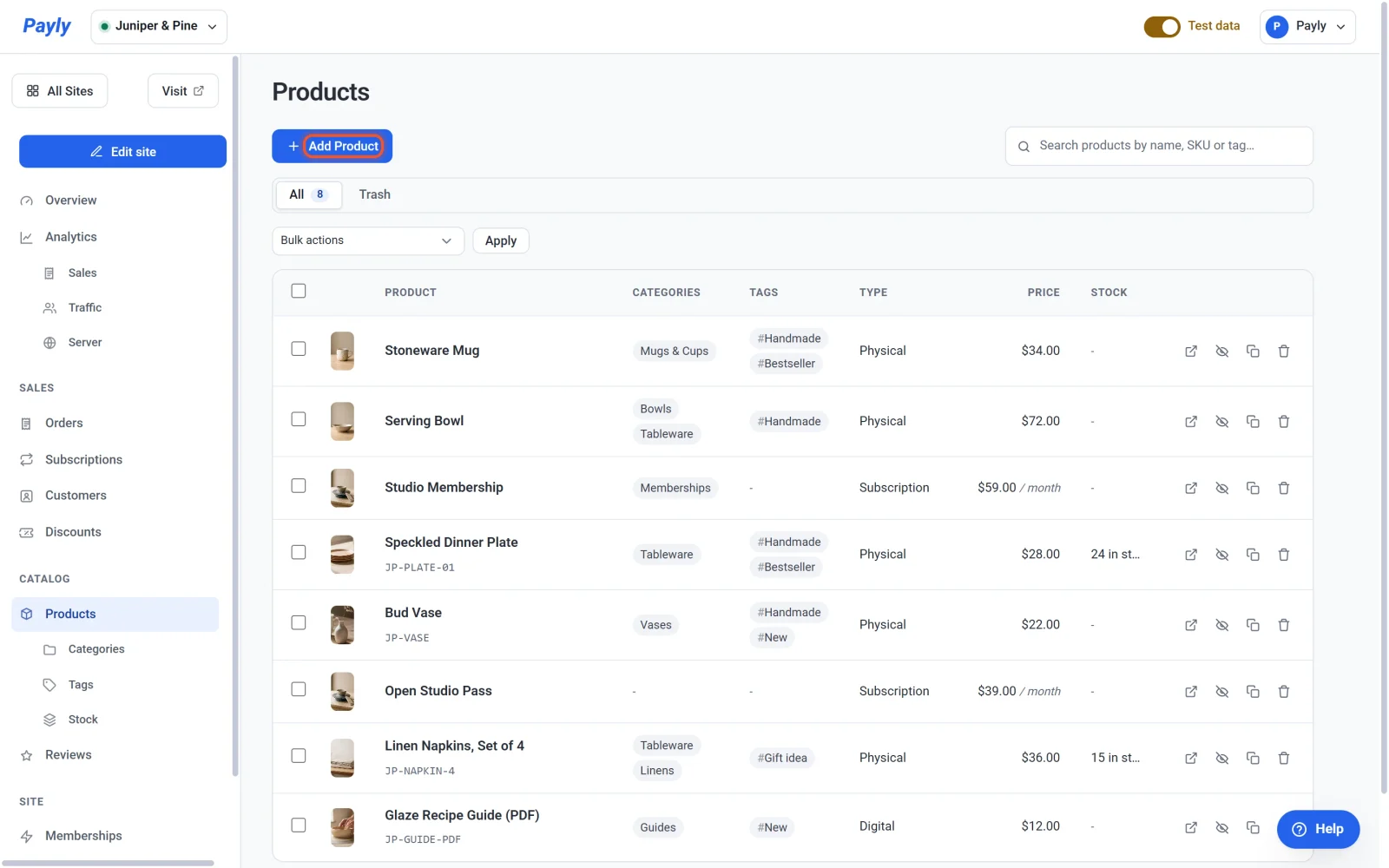Hide the Serving Bowl product

pos(1222,421)
